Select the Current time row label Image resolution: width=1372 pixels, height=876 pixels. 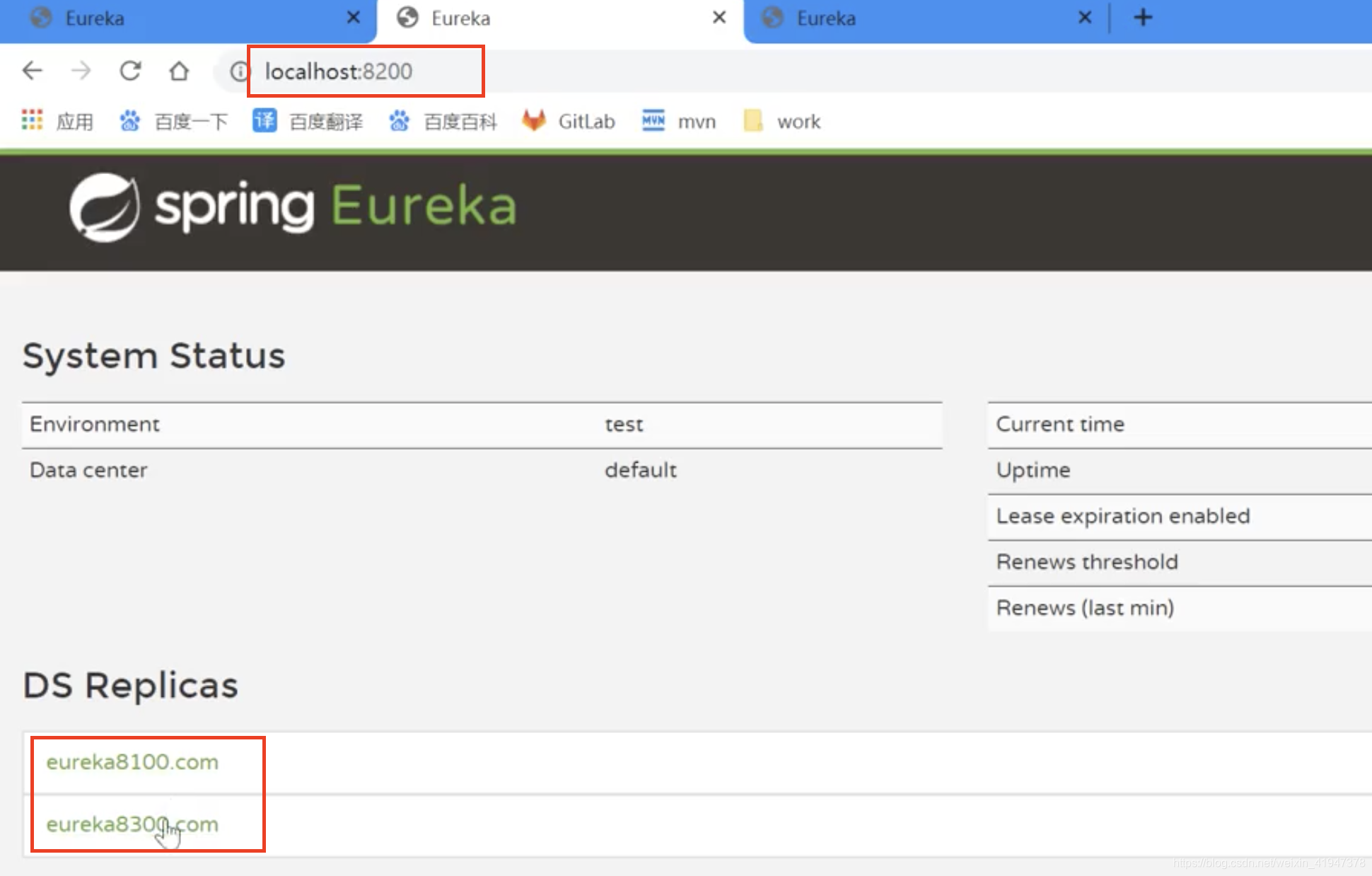(1060, 424)
